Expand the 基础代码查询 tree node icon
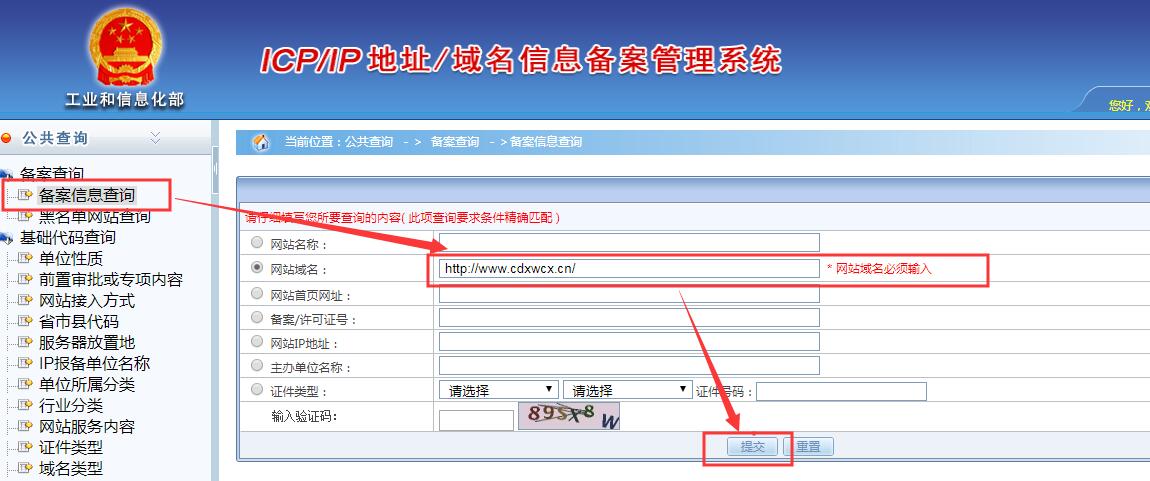The height and width of the screenshot is (481, 1150). point(7,238)
